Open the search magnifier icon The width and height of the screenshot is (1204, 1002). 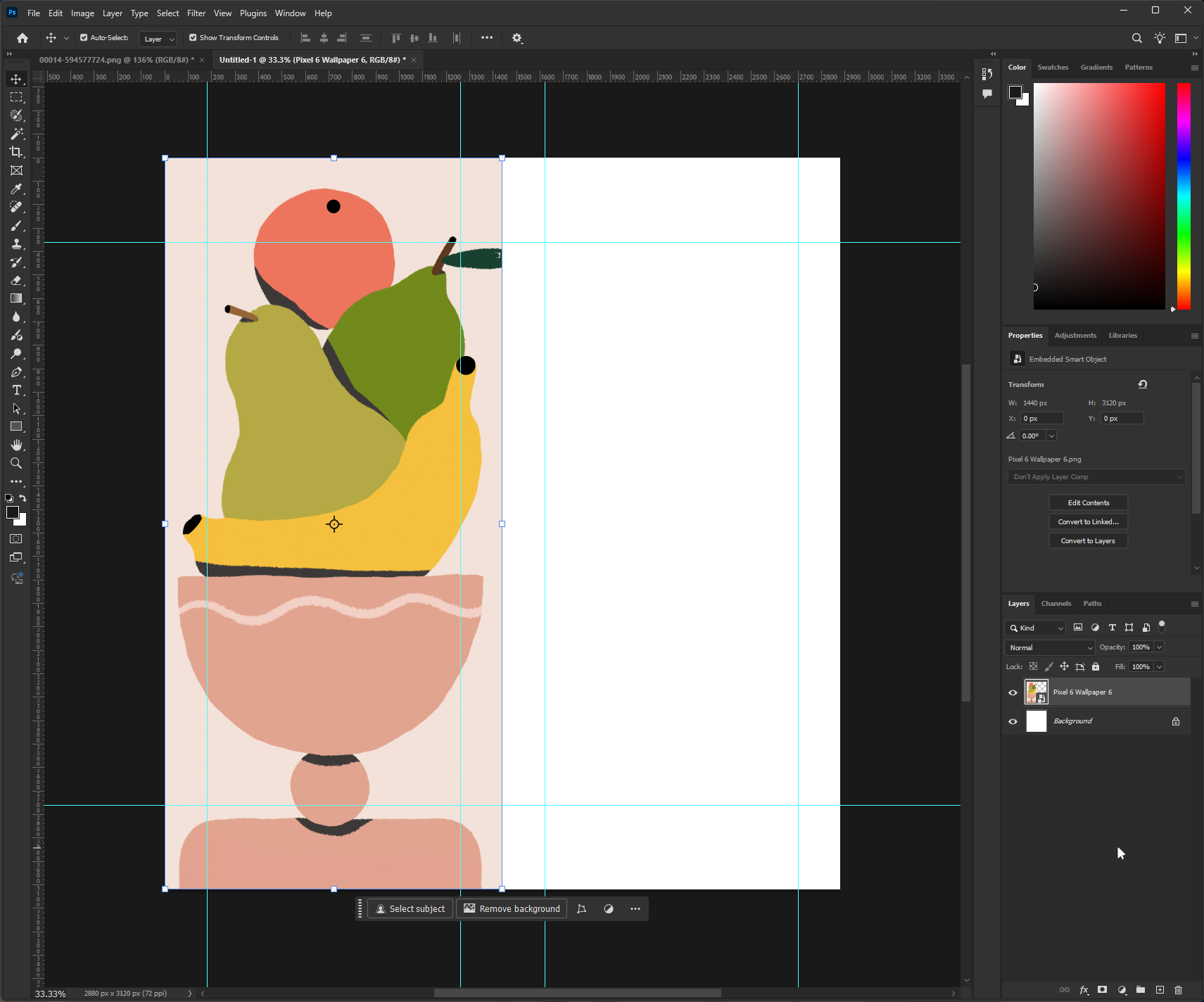coord(1136,38)
